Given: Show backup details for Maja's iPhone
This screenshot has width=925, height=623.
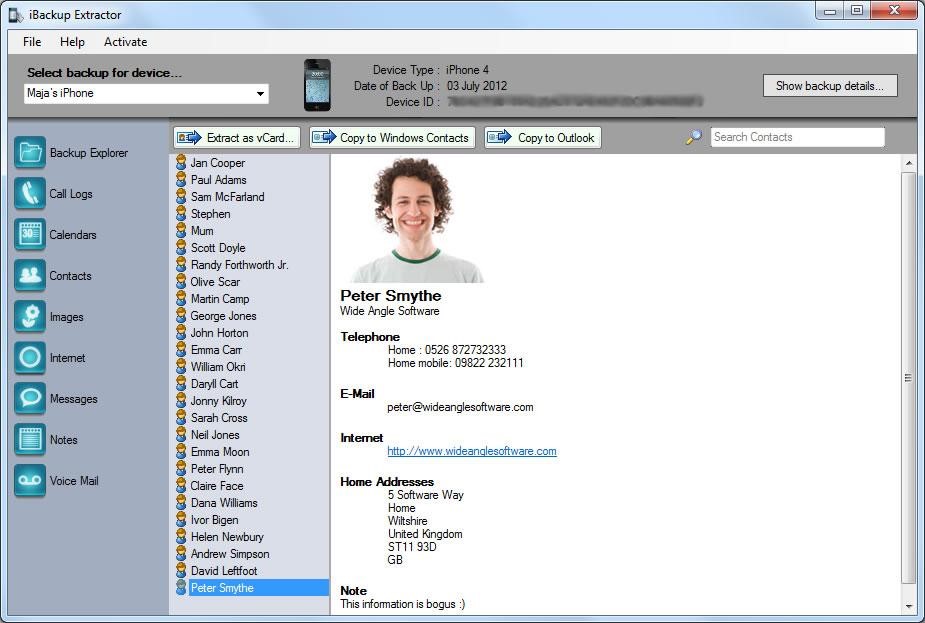Looking at the screenshot, I should 829,86.
